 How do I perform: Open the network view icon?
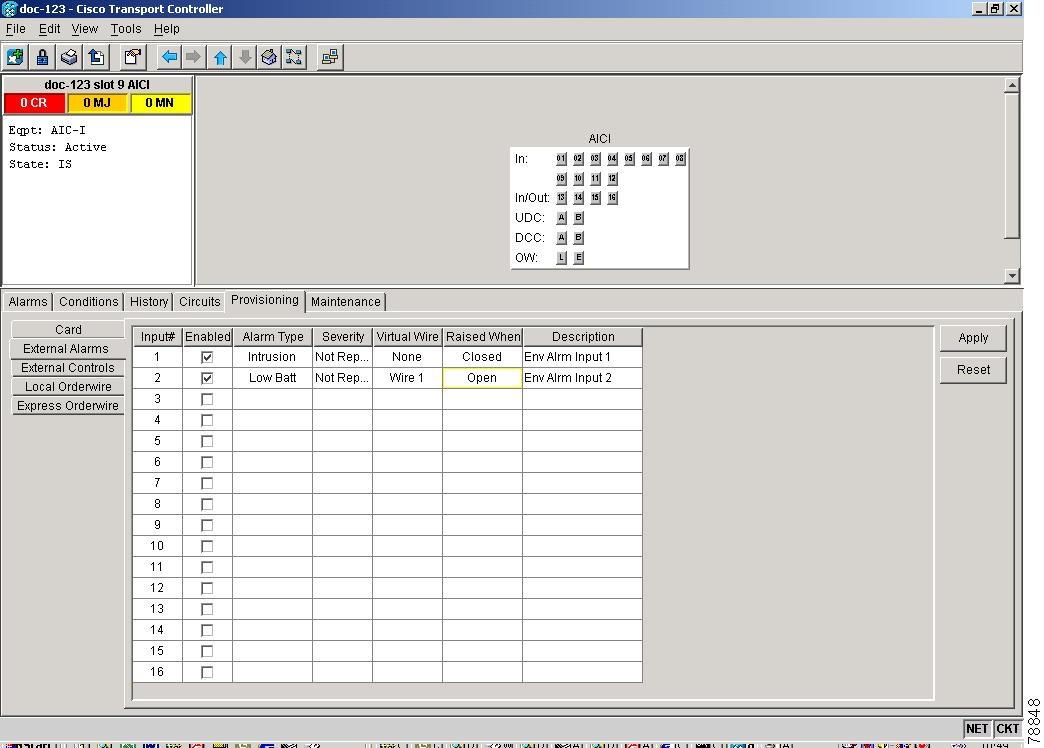tap(294, 57)
